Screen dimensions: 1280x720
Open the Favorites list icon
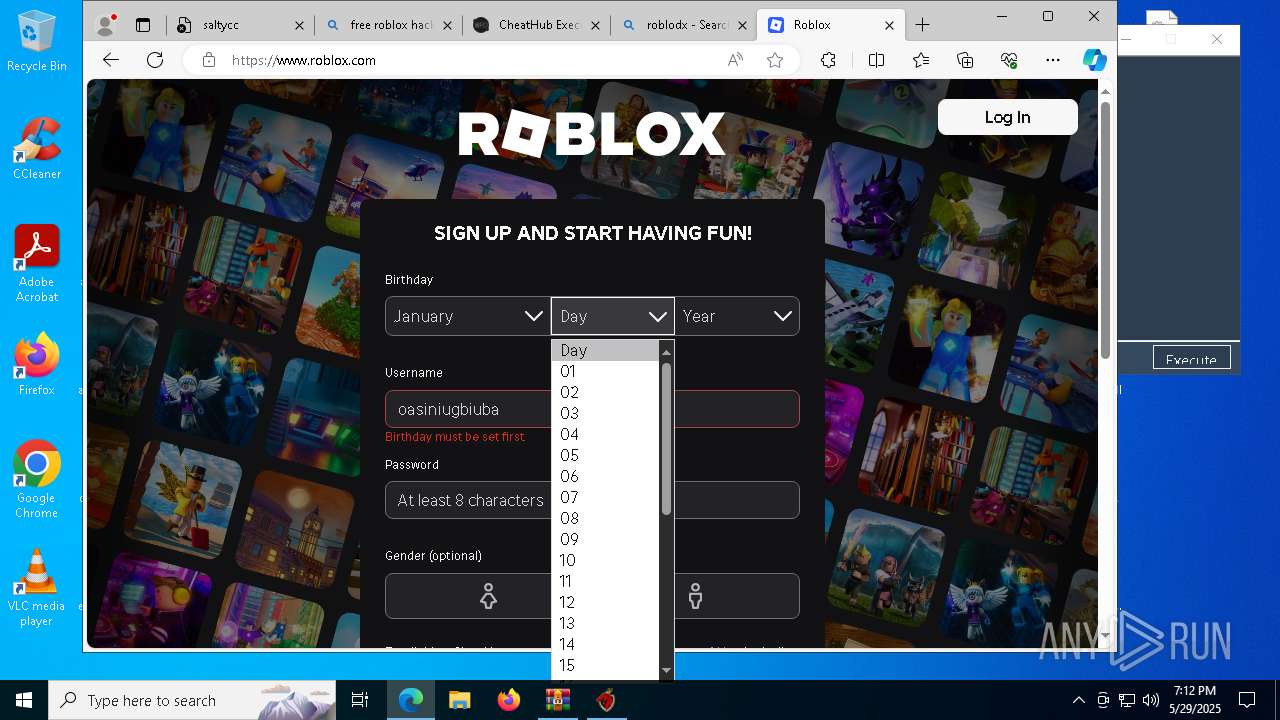coord(921,60)
